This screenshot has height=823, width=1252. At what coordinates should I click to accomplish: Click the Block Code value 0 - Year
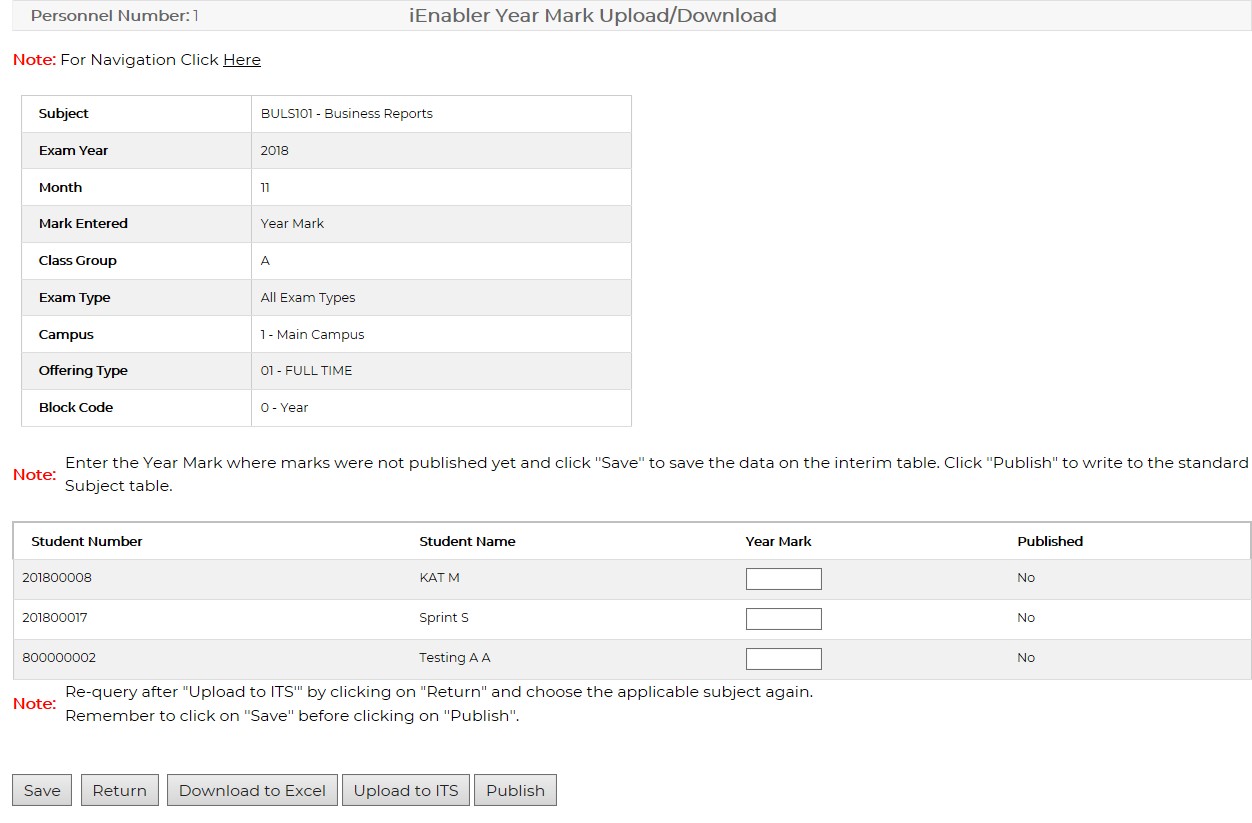click(x=281, y=407)
